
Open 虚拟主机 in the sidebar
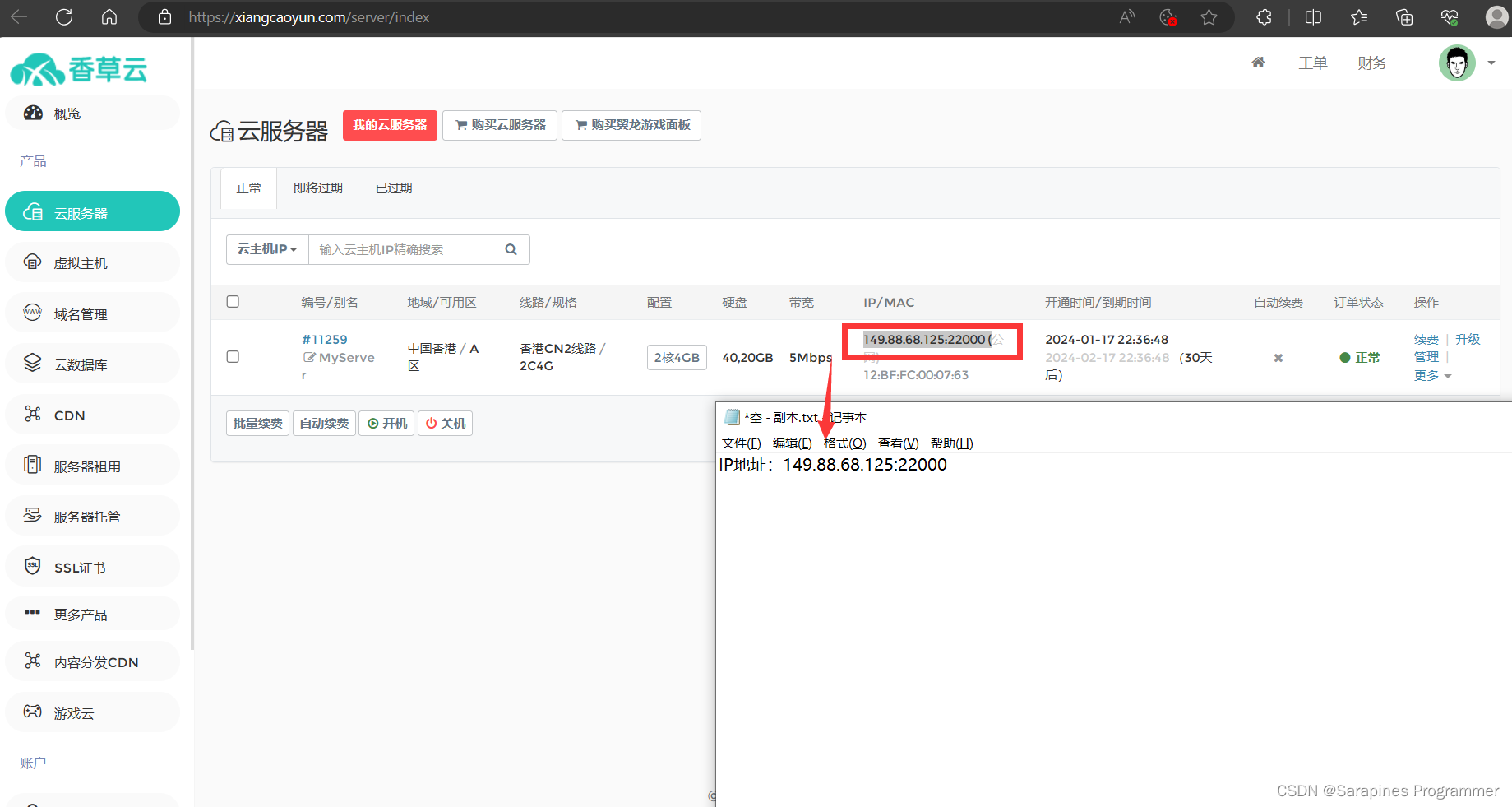point(92,262)
